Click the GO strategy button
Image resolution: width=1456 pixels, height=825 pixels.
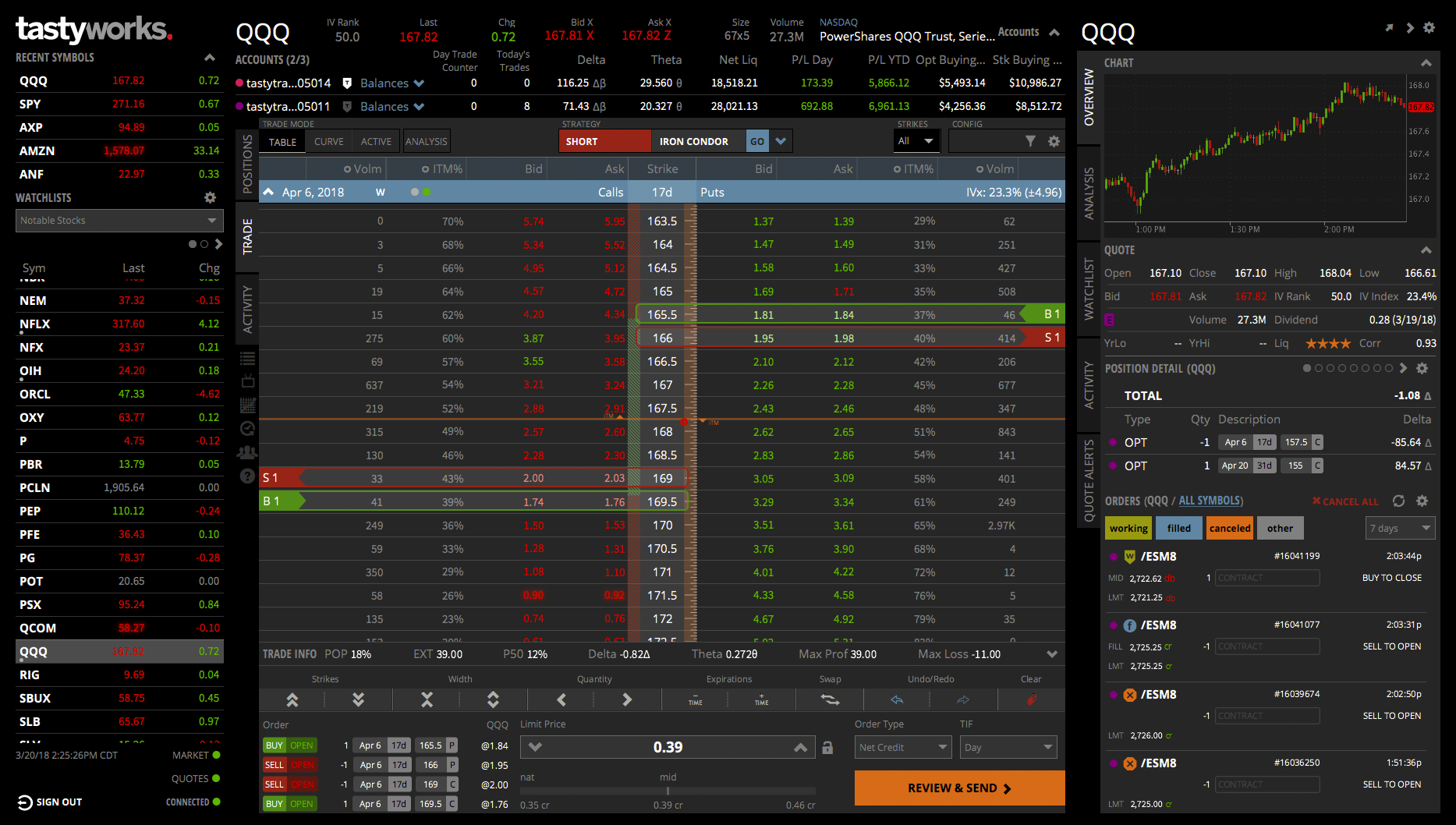coord(757,141)
